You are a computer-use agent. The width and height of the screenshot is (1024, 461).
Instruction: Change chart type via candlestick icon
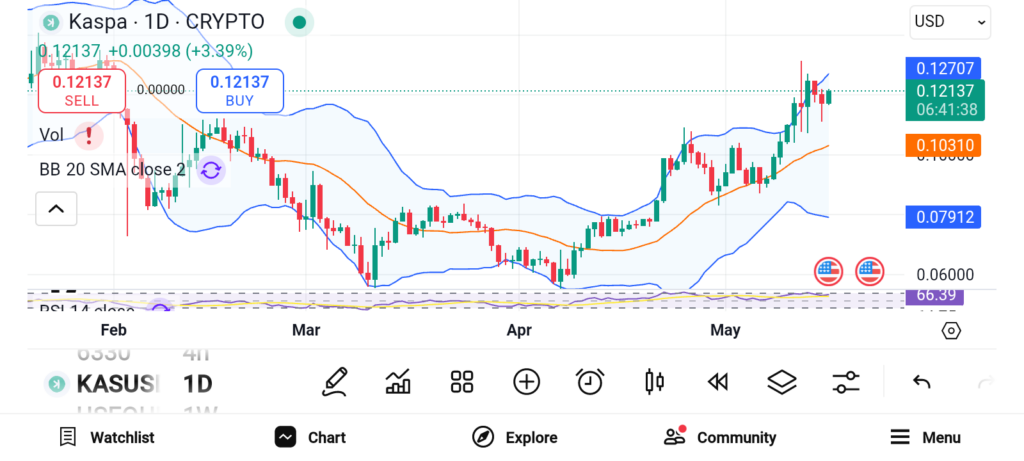654,381
